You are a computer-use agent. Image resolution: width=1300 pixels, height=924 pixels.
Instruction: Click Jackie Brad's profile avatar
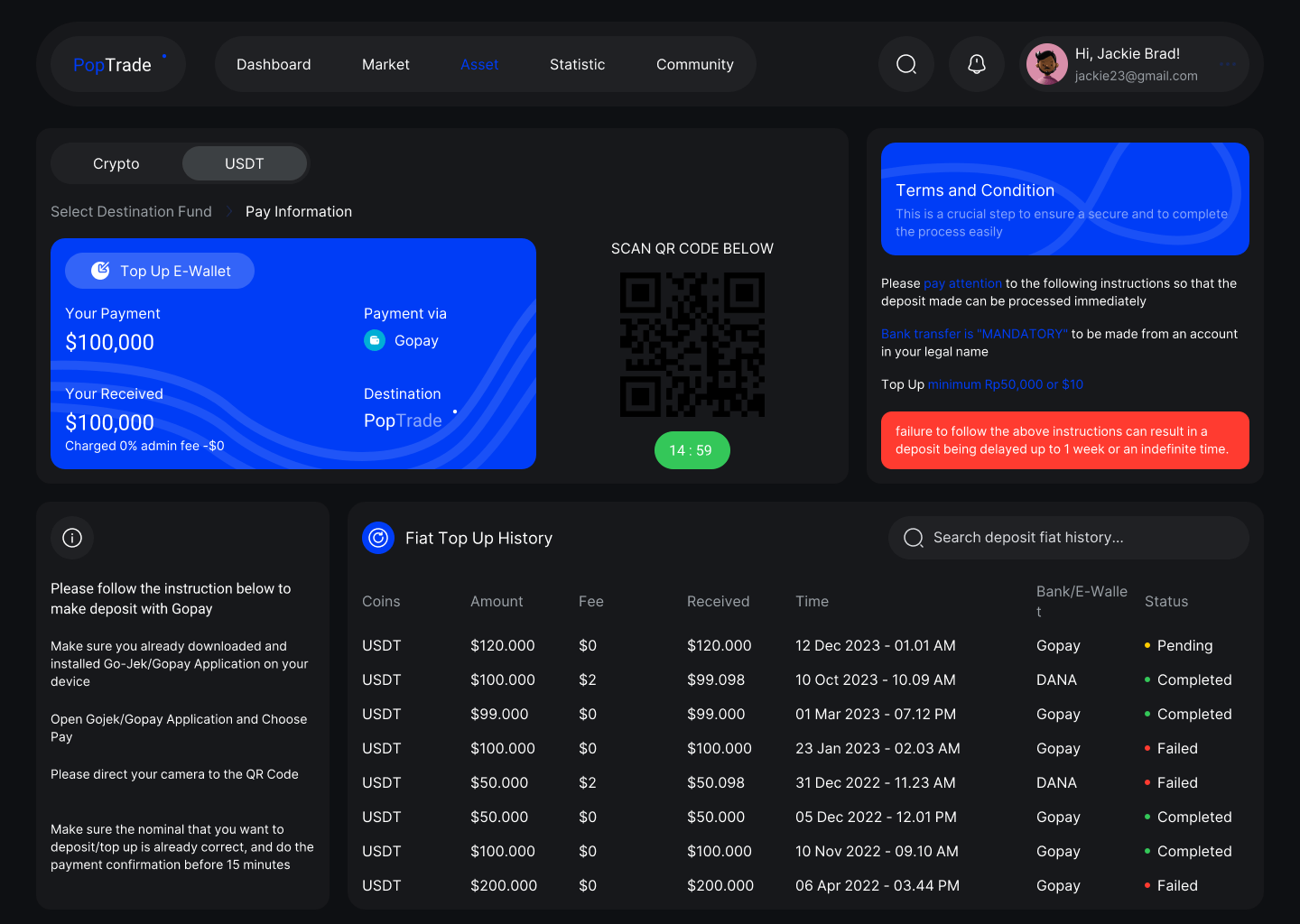coord(1047,64)
